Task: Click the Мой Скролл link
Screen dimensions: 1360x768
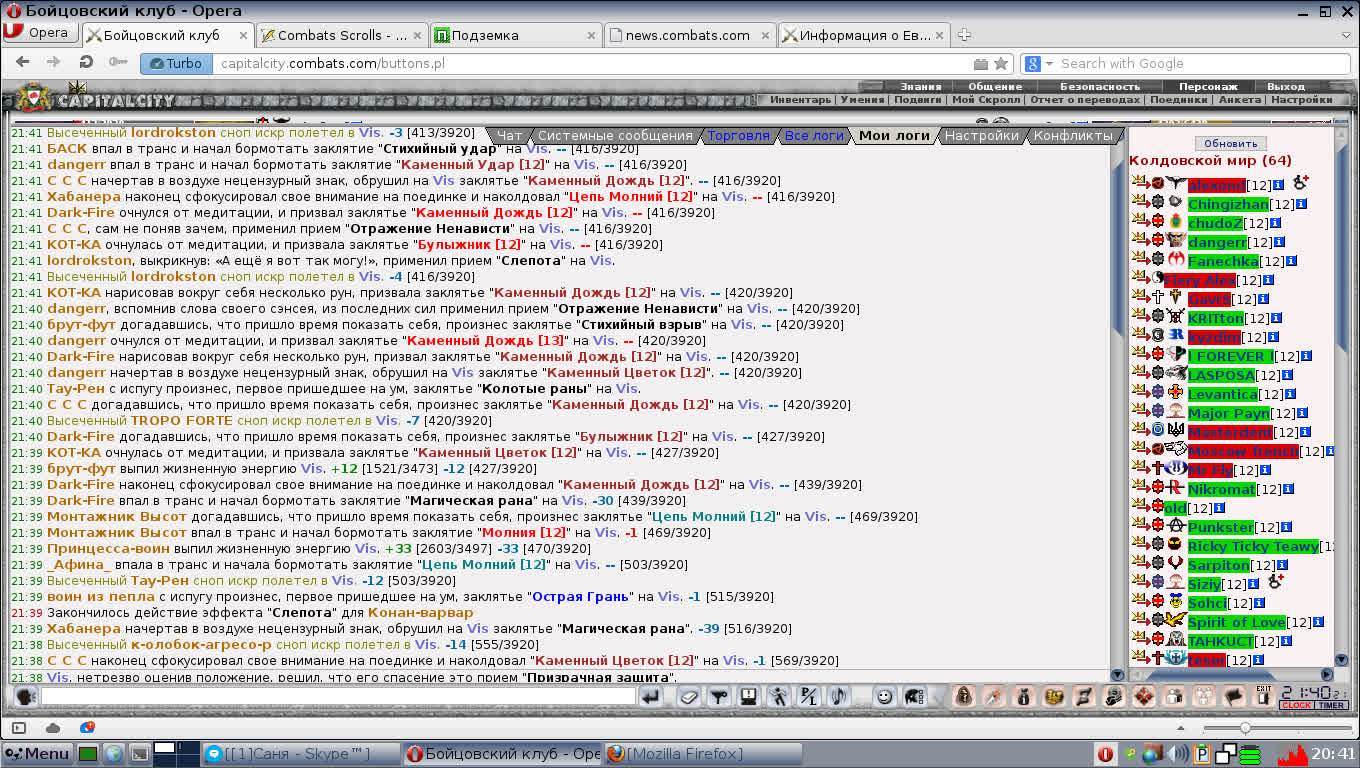Action: pyautogui.click(x=986, y=100)
